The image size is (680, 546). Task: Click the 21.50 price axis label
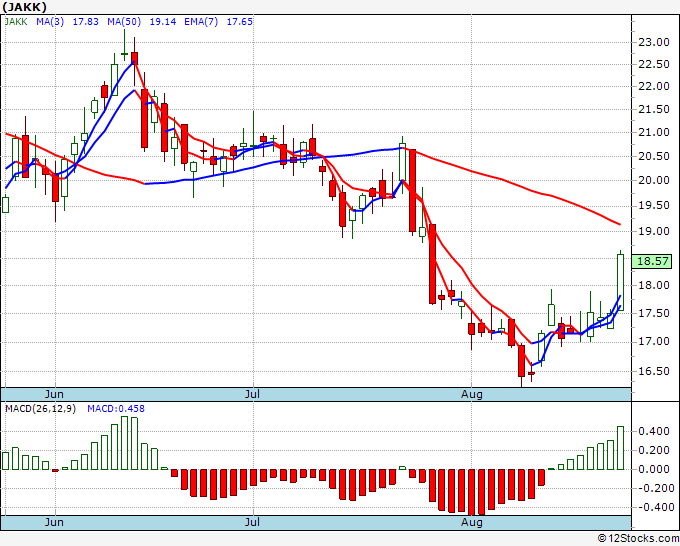654,109
